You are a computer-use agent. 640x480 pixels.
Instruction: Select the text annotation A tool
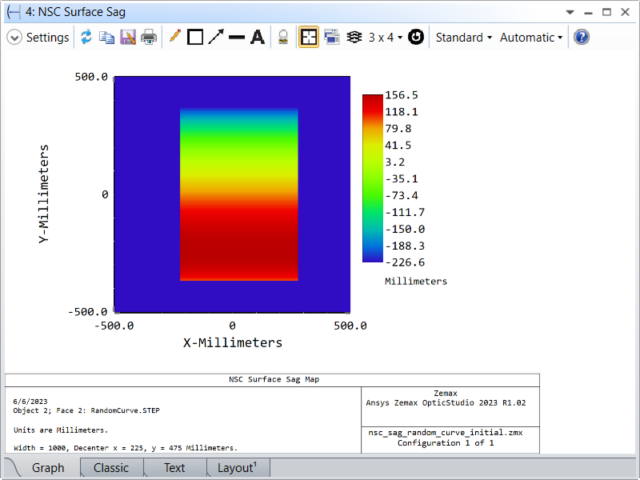click(258, 37)
